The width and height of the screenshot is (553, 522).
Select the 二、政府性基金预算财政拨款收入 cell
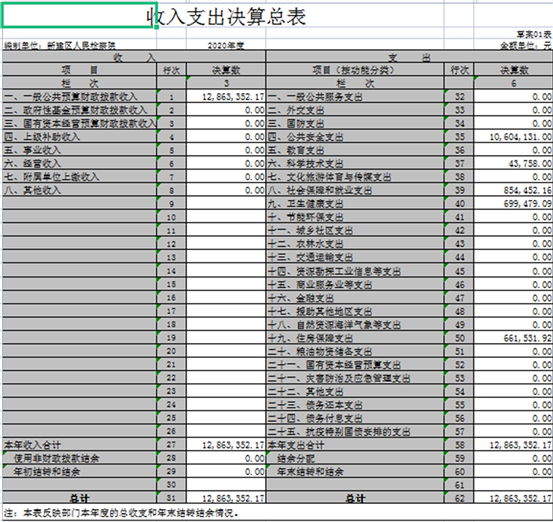[79, 110]
